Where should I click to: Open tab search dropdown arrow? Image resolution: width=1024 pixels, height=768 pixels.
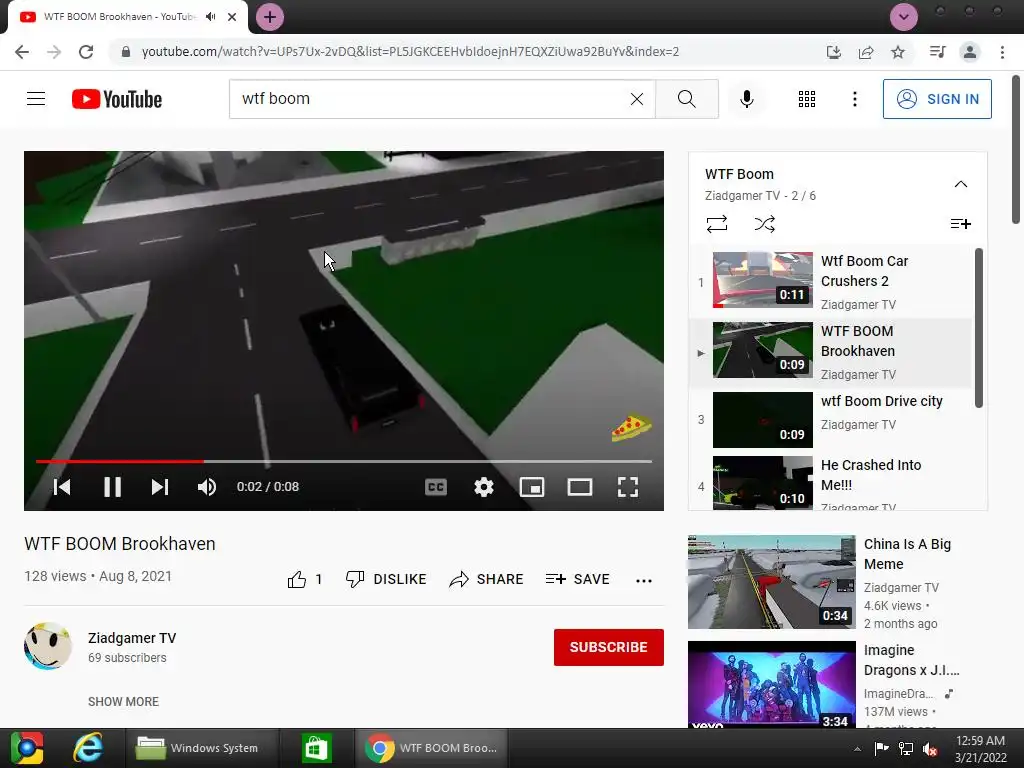(x=904, y=17)
